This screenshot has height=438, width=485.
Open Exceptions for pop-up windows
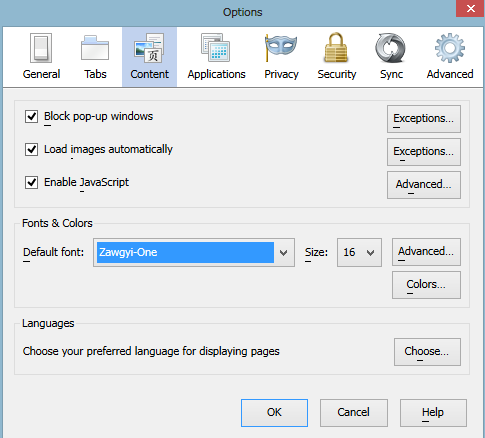424,119
